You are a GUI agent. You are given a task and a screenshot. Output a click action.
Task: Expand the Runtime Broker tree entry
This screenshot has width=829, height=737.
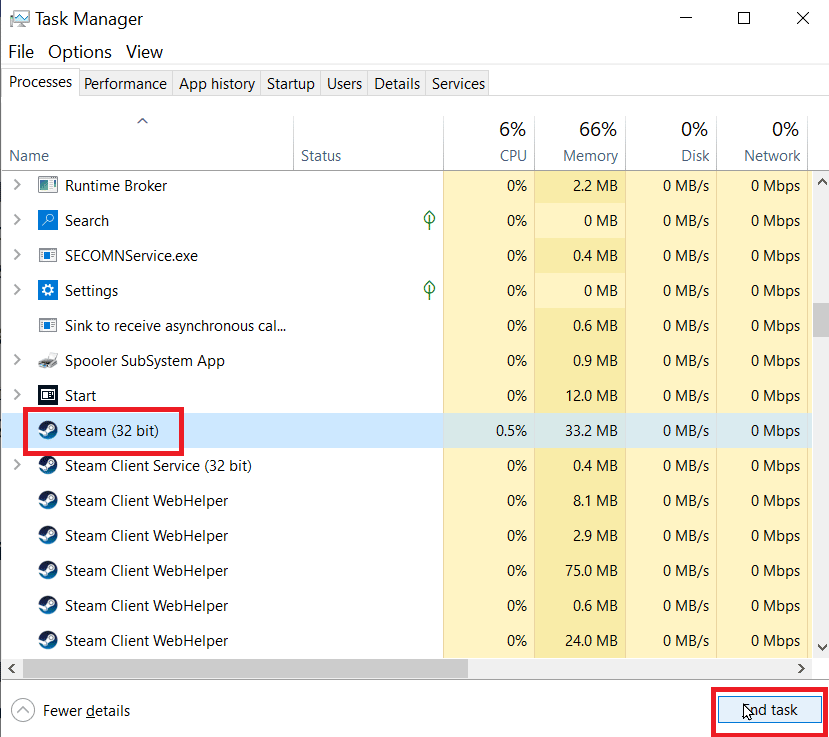[18, 185]
